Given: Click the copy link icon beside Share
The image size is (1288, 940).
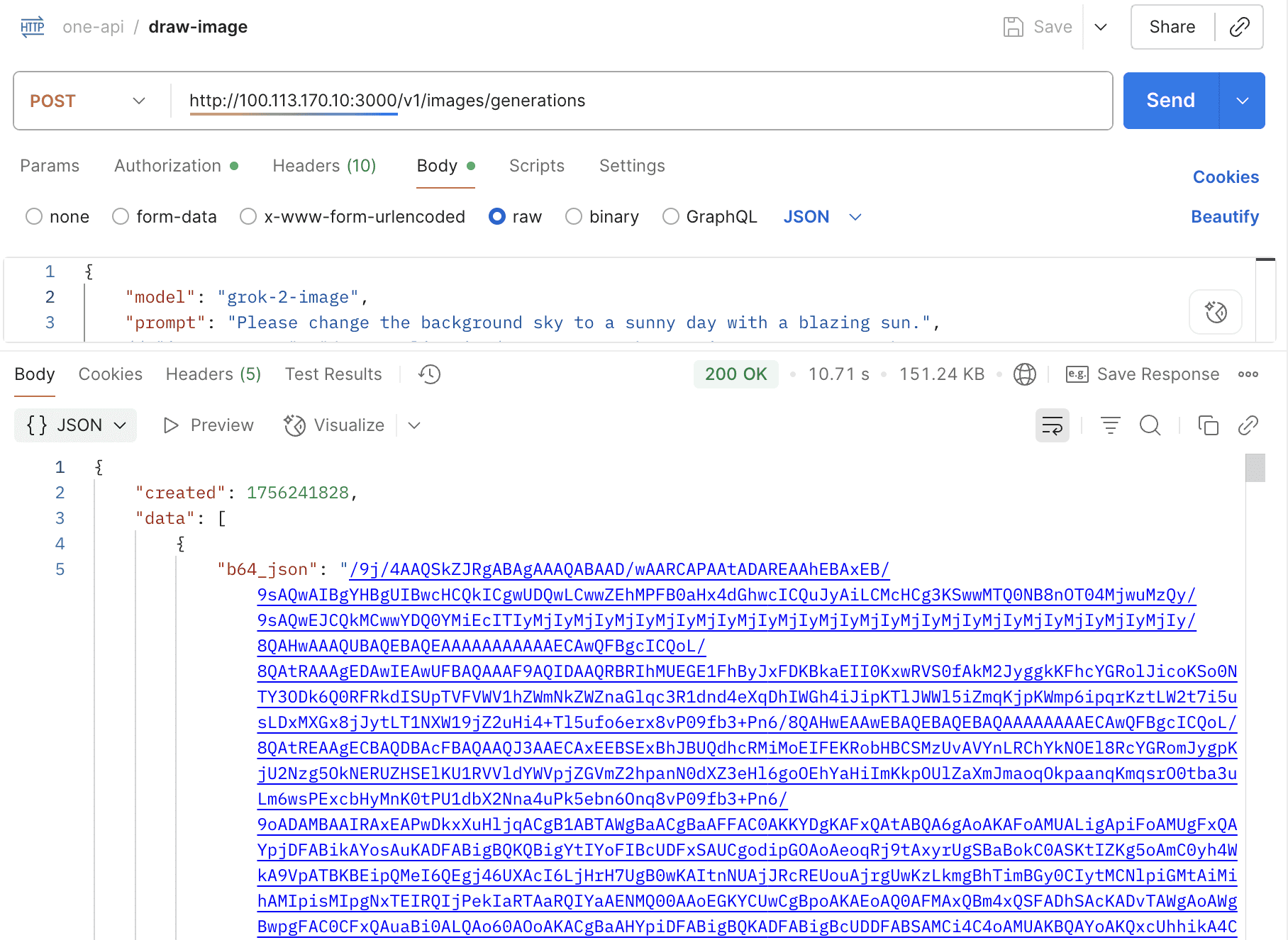Looking at the screenshot, I should pyautogui.click(x=1239, y=27).
